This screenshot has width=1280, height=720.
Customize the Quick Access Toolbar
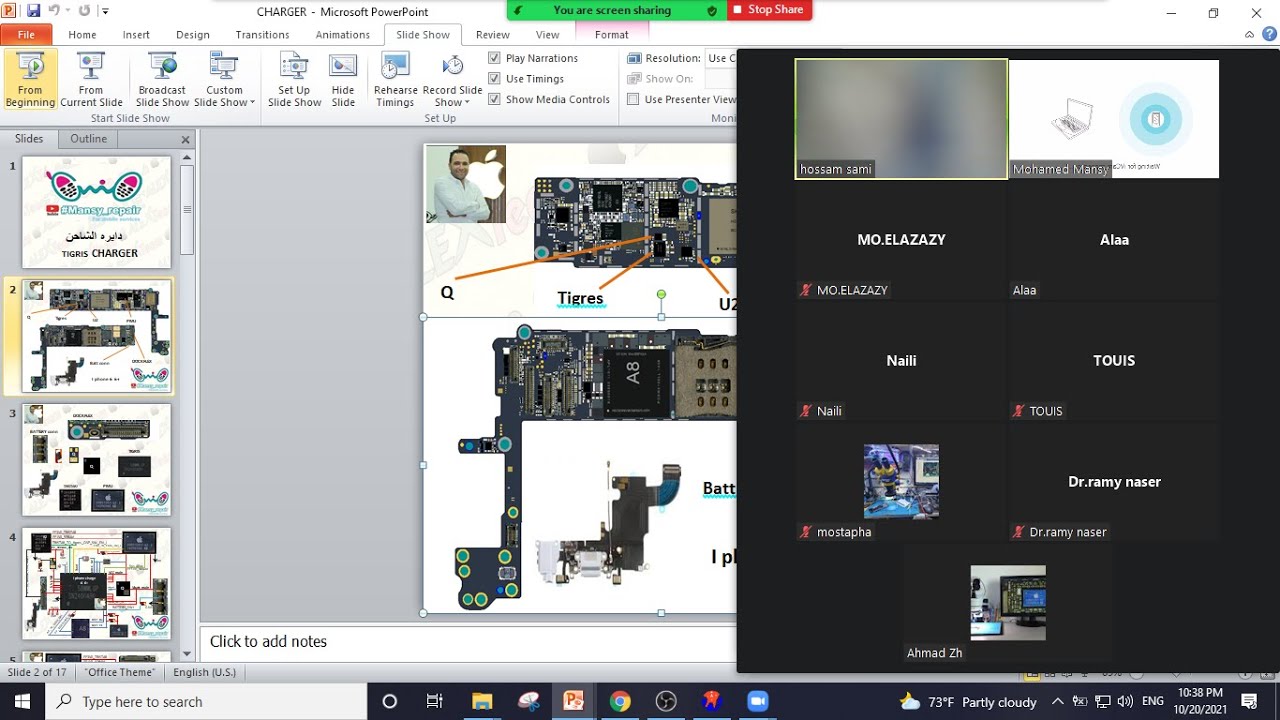click(x=106, y=12)
